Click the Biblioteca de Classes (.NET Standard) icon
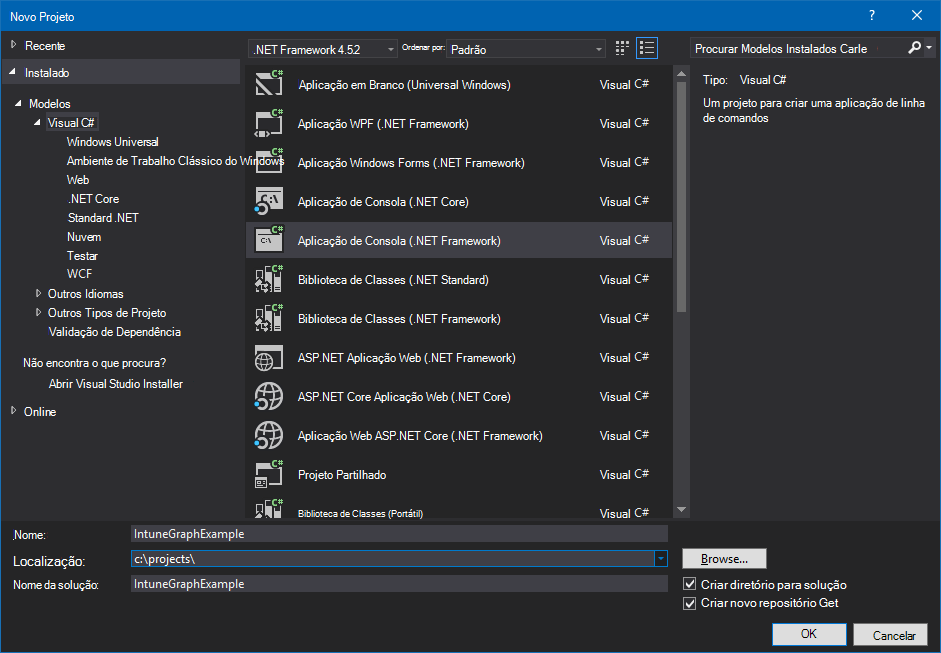941x653 pixels. click(269, 279)
